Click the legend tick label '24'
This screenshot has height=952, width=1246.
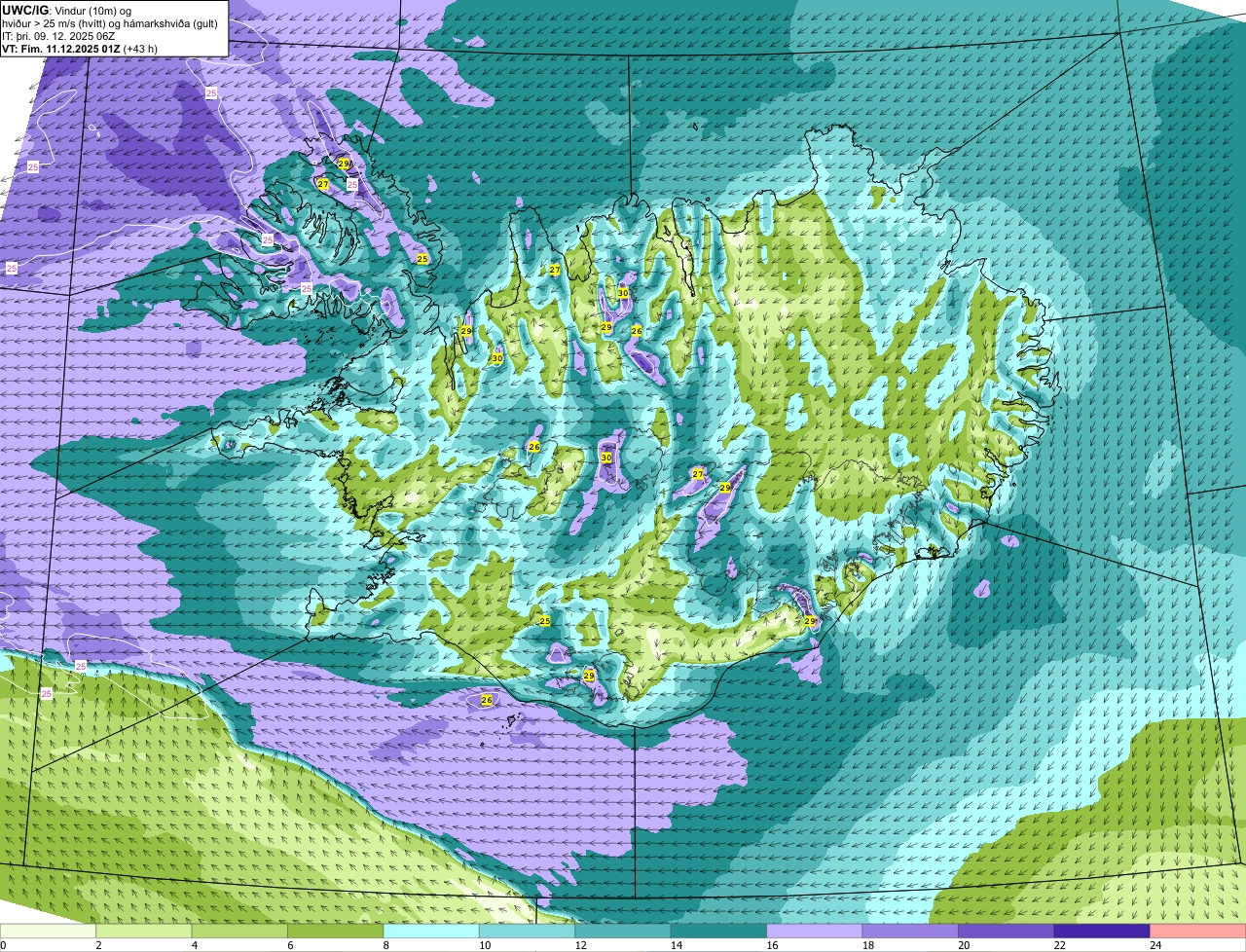[1154, 945]
